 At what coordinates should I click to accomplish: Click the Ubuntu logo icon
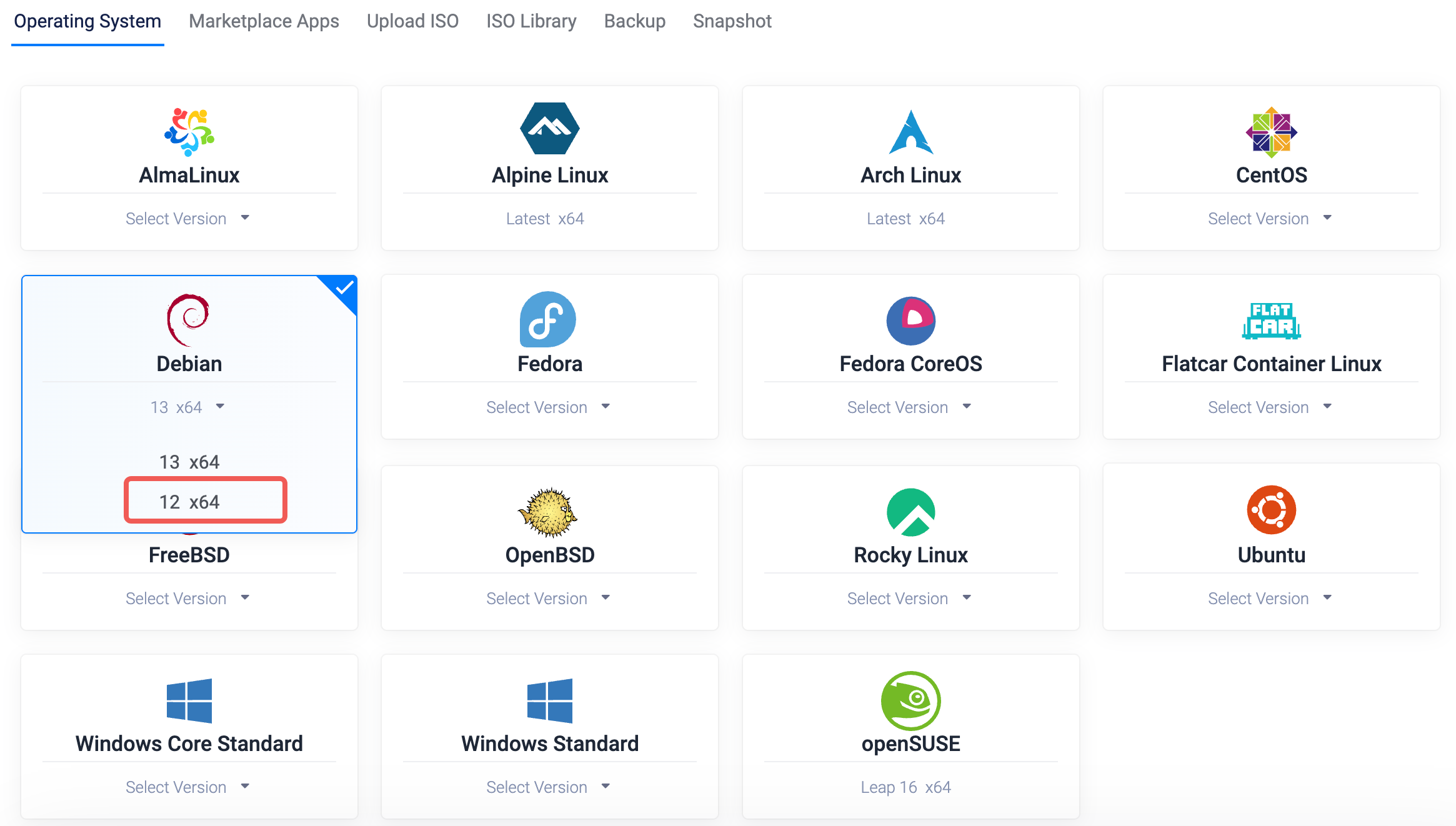[x=1272, y=510]
